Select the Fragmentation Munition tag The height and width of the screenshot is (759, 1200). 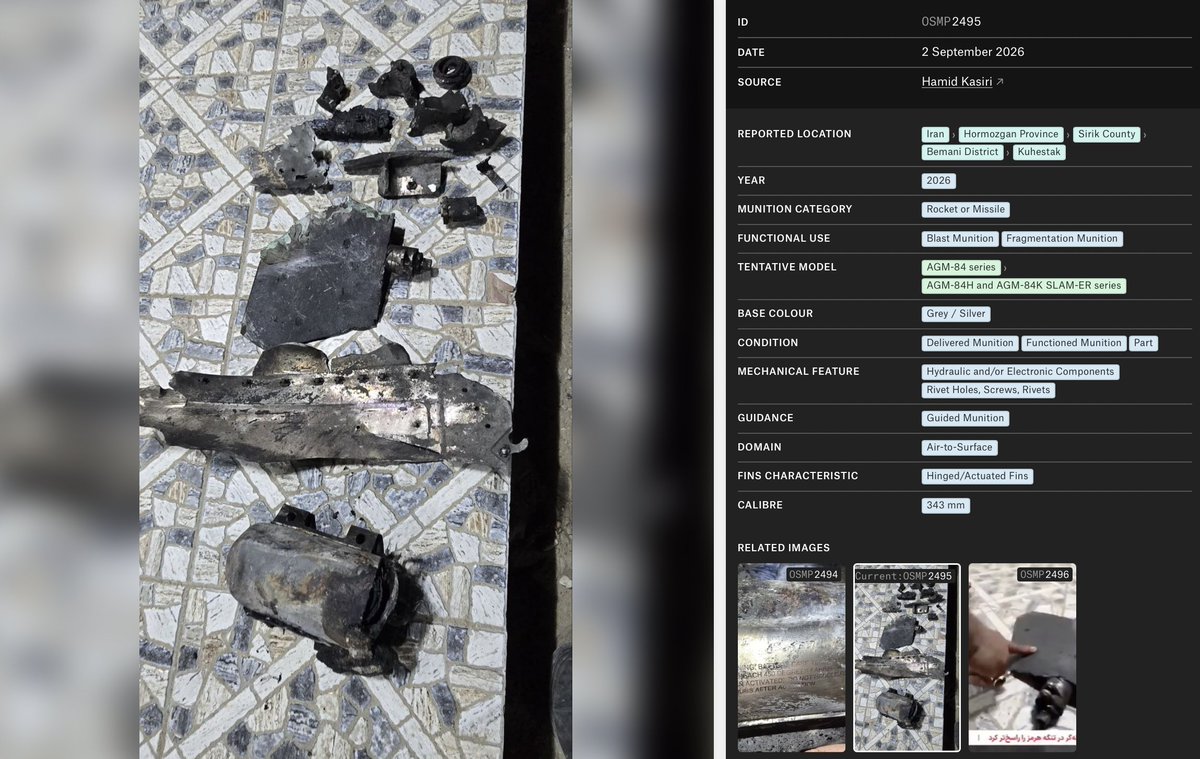[1062, 239]
